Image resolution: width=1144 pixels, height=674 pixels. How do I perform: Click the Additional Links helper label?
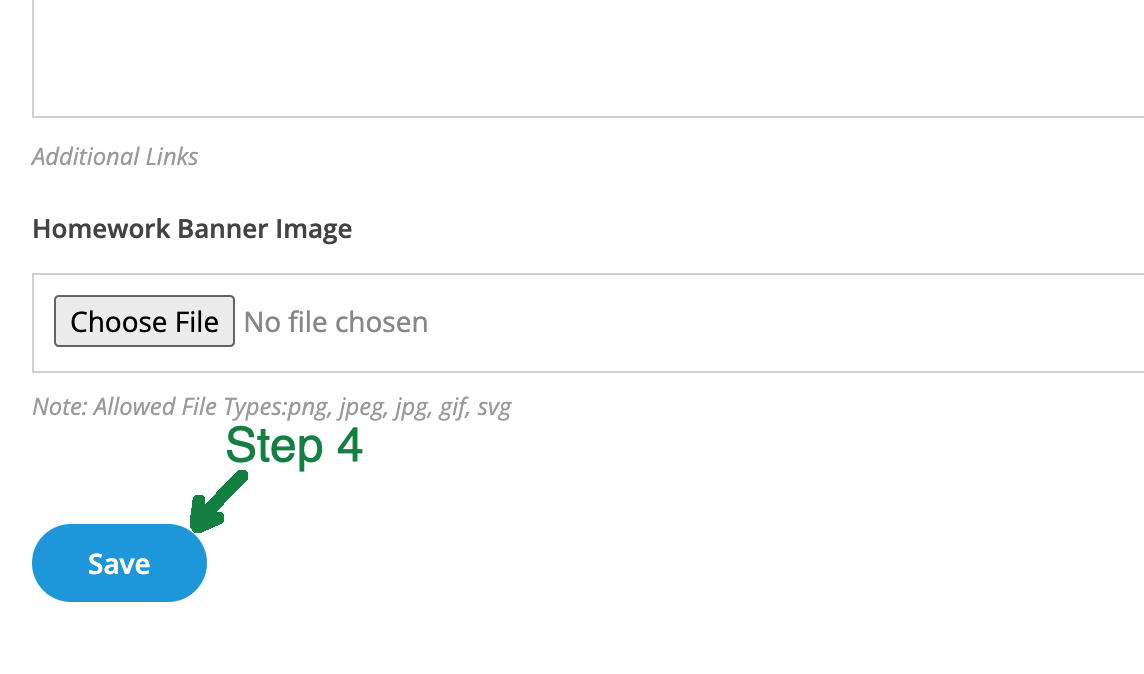(115, 157)
